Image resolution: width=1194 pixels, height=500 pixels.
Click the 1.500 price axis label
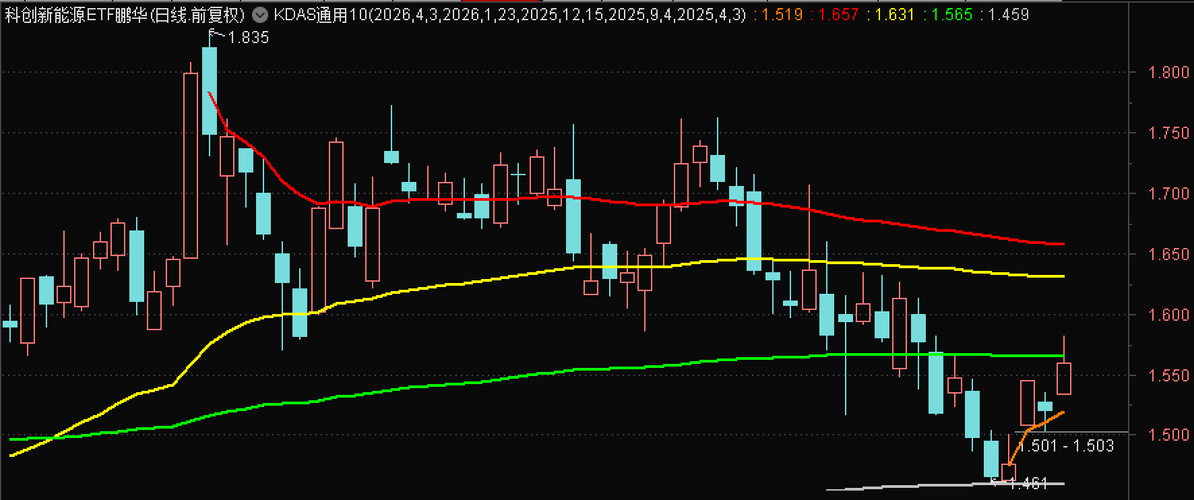(1167, 435)
